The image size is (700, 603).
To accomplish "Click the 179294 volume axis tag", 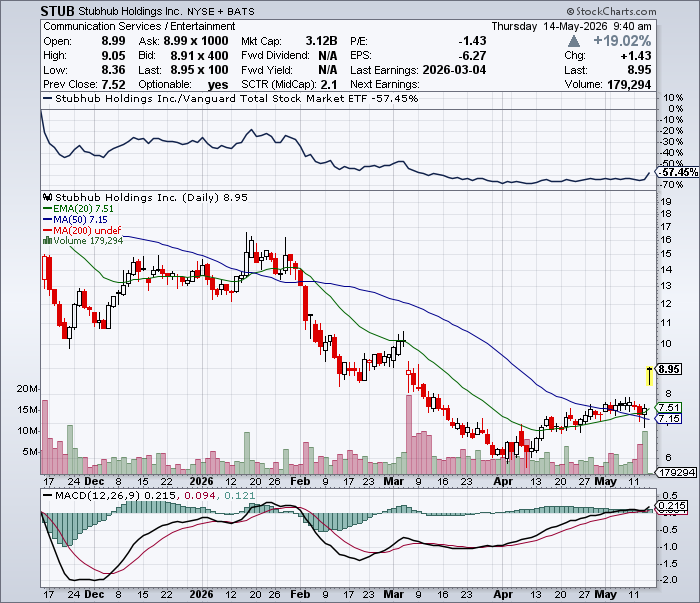I will [676, 472].
